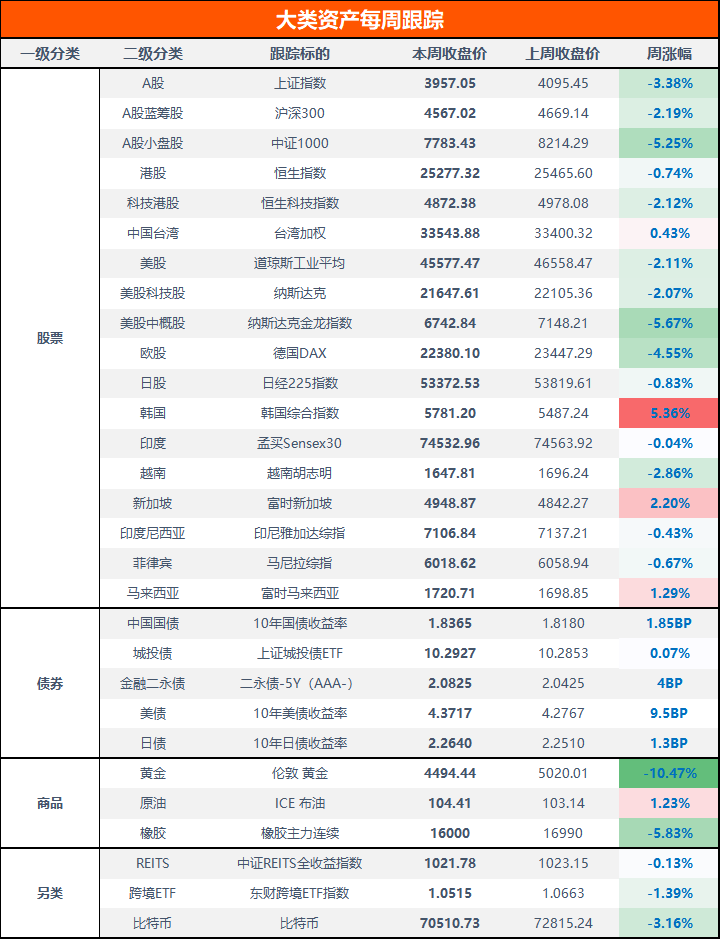The image size is (720, 939).
Task: Select the 9.5BP weekly change cell
Action: [x=669, y=713]
